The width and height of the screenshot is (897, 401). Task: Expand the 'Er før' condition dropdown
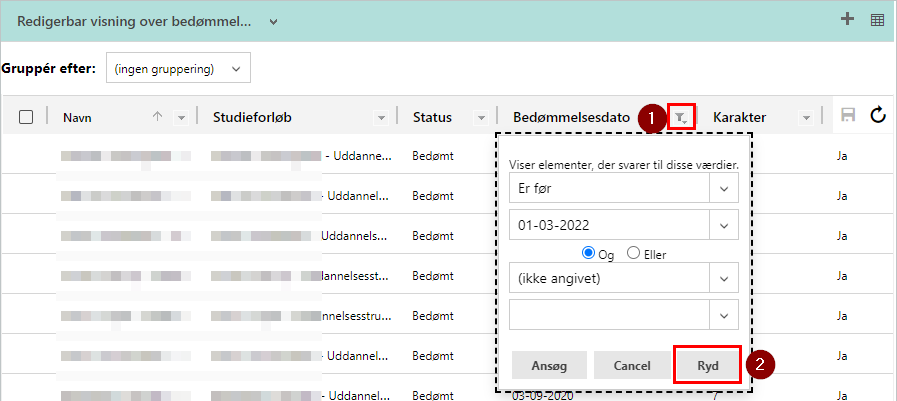tap(723, 187)
